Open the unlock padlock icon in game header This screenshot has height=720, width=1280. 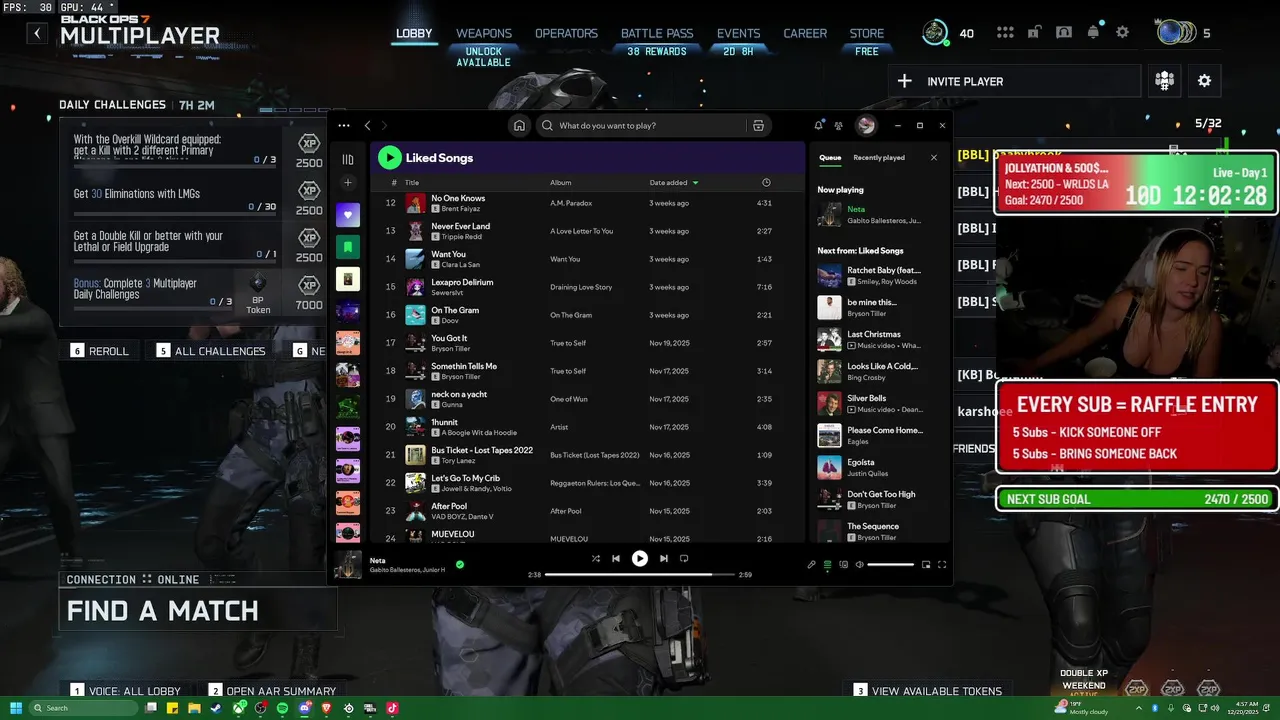click(x=1036, y=32)
